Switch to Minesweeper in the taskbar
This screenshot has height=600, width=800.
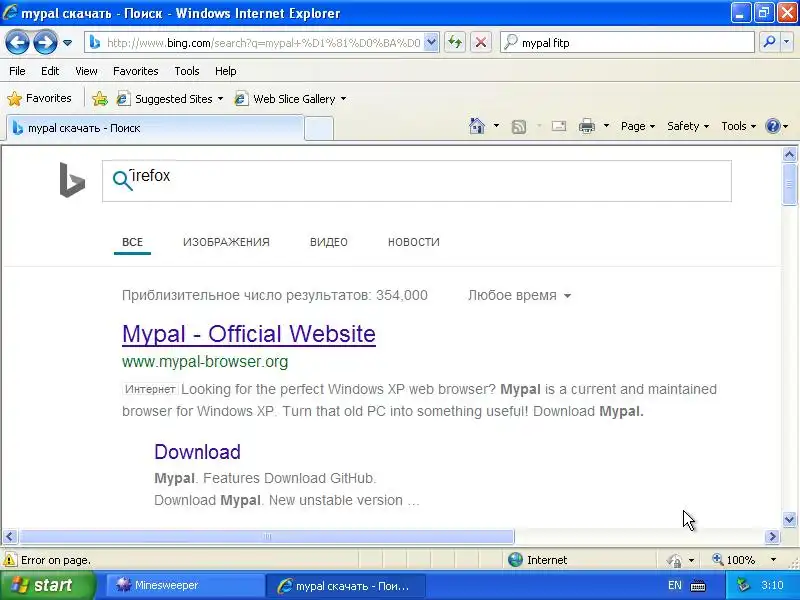pos(186,585)
